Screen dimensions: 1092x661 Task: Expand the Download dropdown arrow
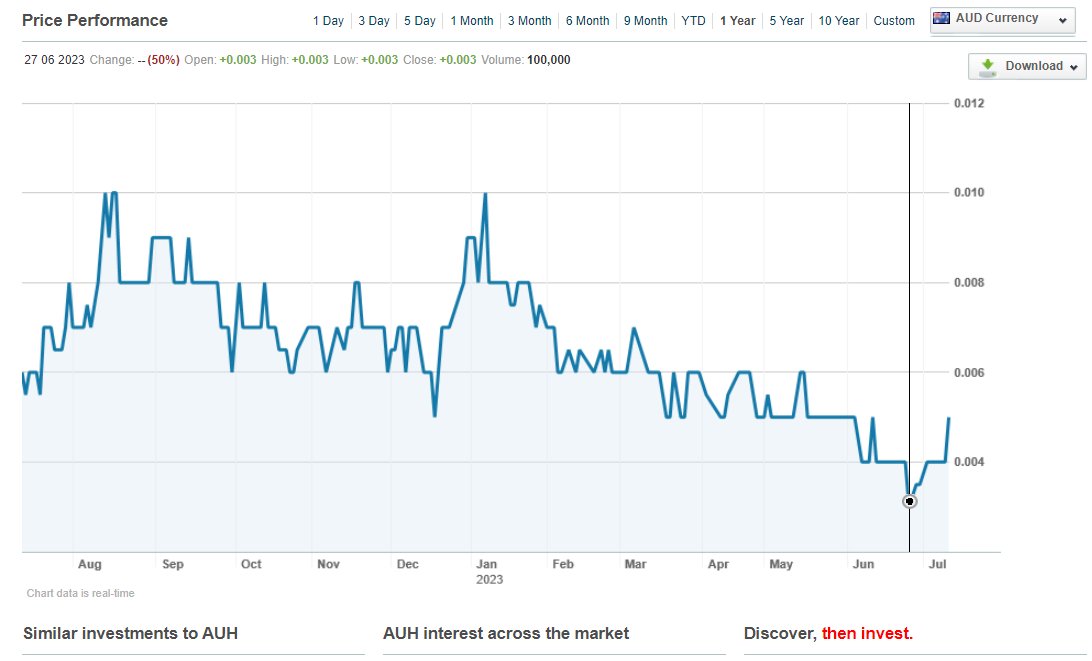point(1073,67)
